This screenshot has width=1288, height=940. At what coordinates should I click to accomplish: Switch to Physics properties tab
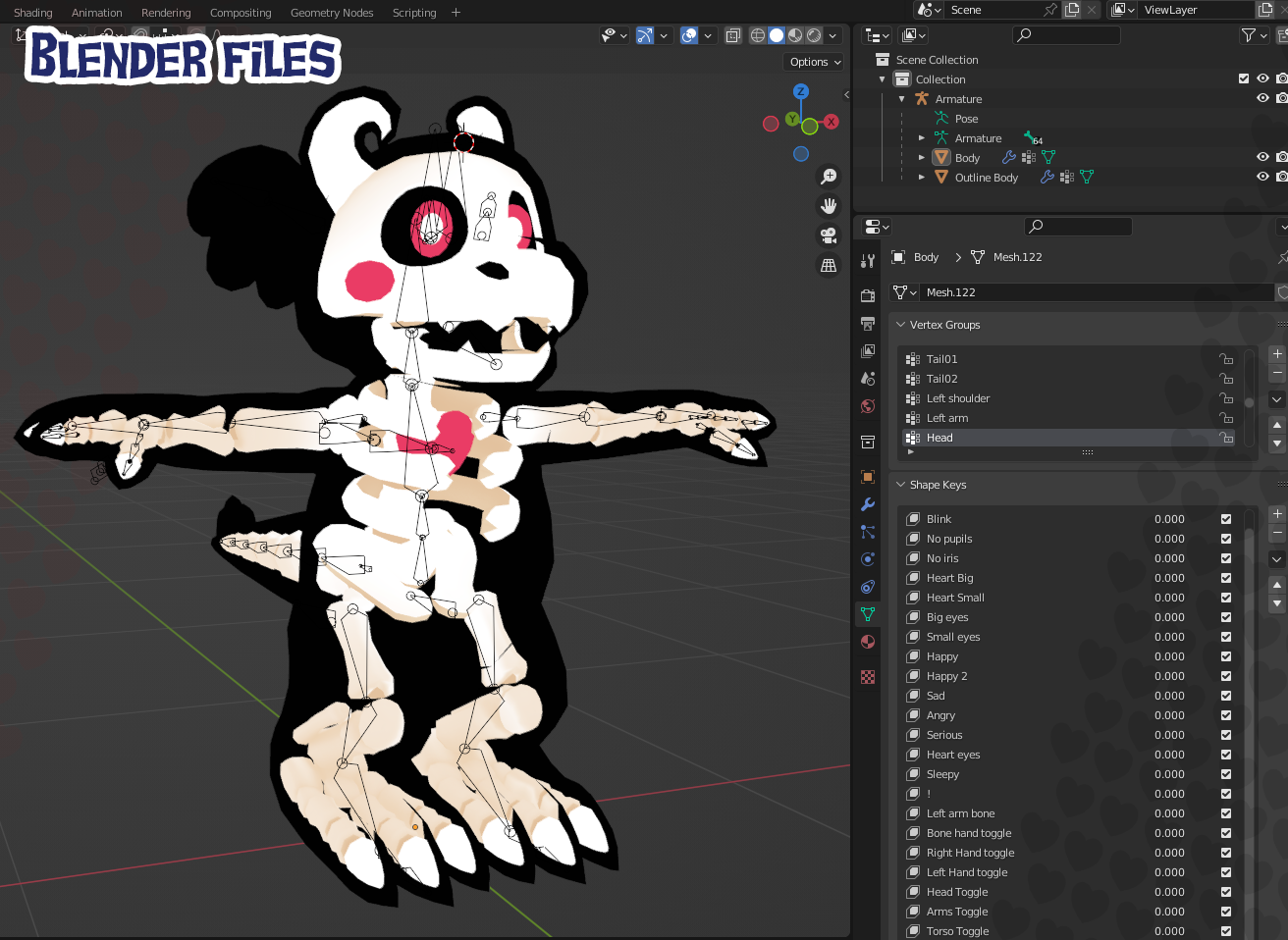(868, 558)
